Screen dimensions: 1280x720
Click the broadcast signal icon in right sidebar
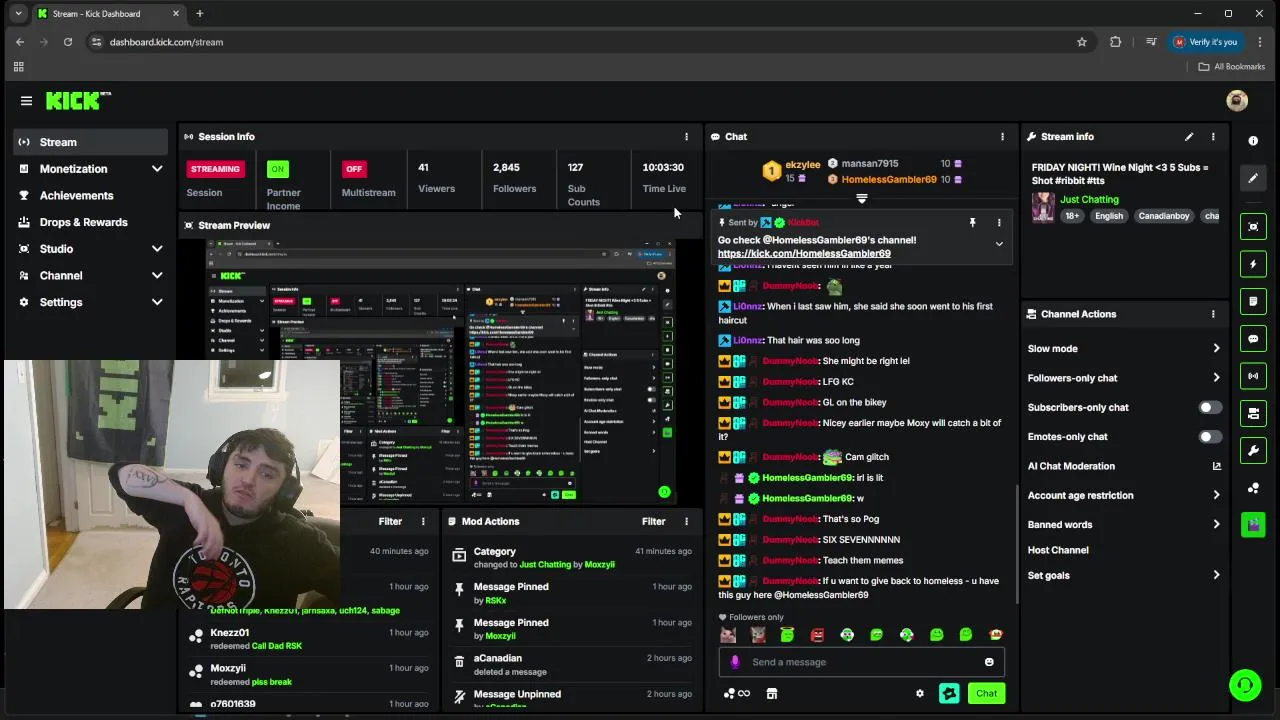click(x=1253, y=376)
